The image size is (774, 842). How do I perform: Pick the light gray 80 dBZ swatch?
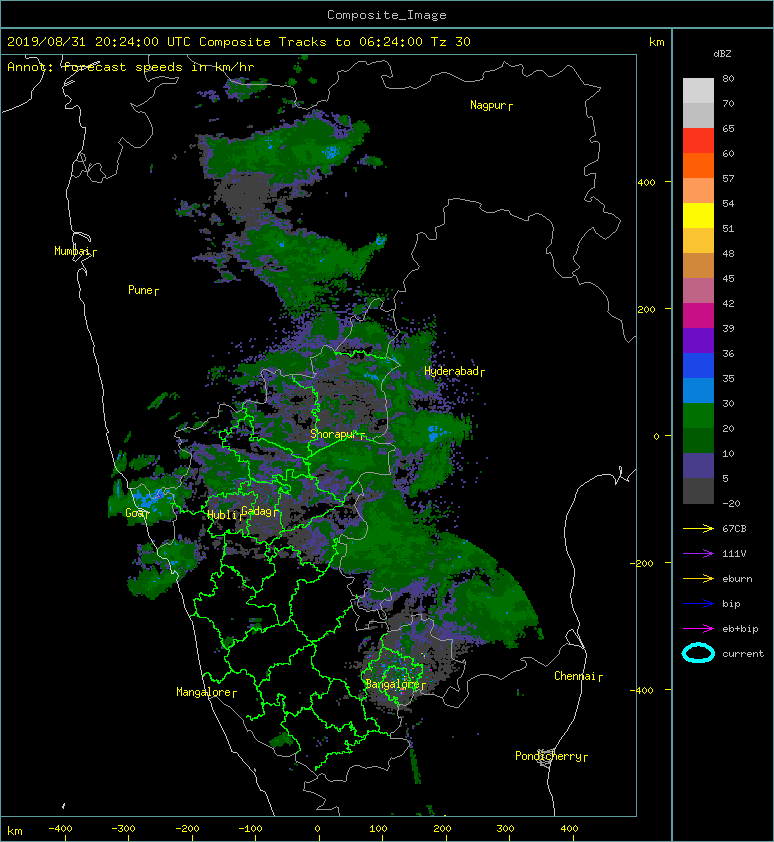[698, 90]
